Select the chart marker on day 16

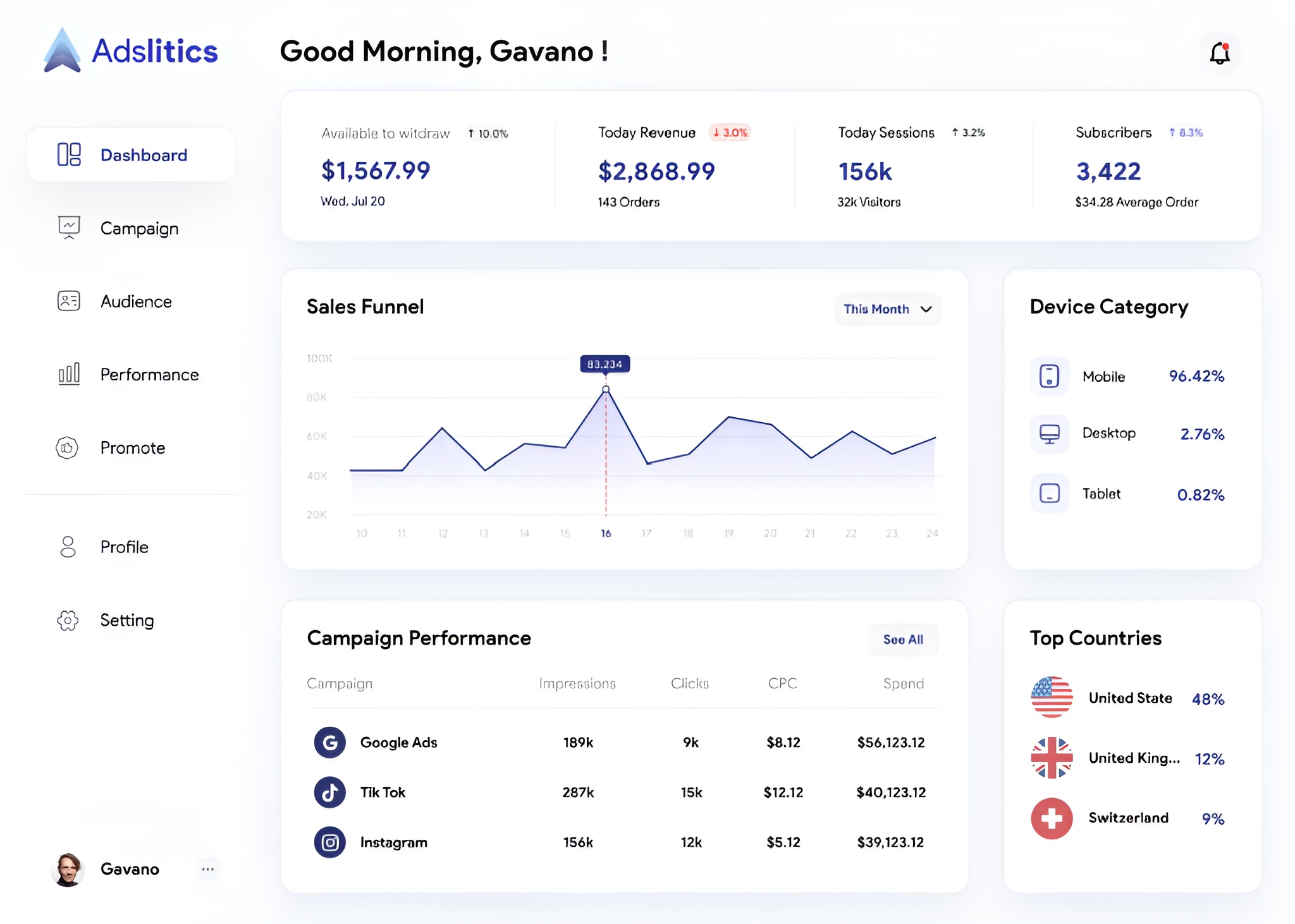click(605, 388)
